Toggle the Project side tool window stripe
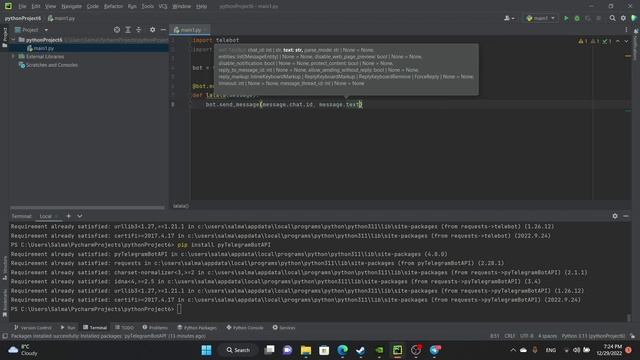 pos(5,38)
